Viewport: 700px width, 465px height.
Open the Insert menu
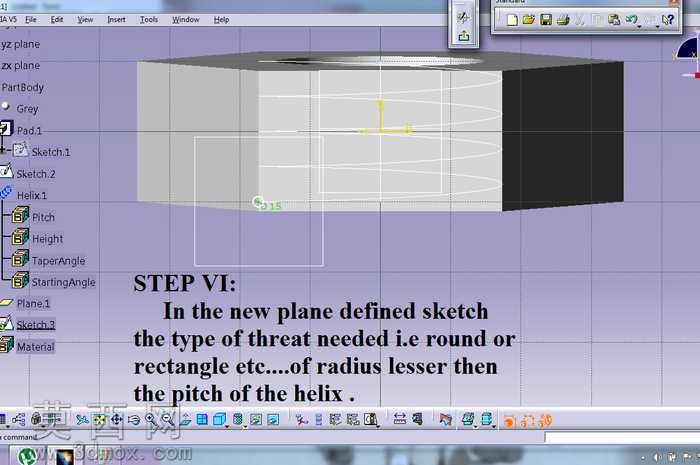click(116, 20)
